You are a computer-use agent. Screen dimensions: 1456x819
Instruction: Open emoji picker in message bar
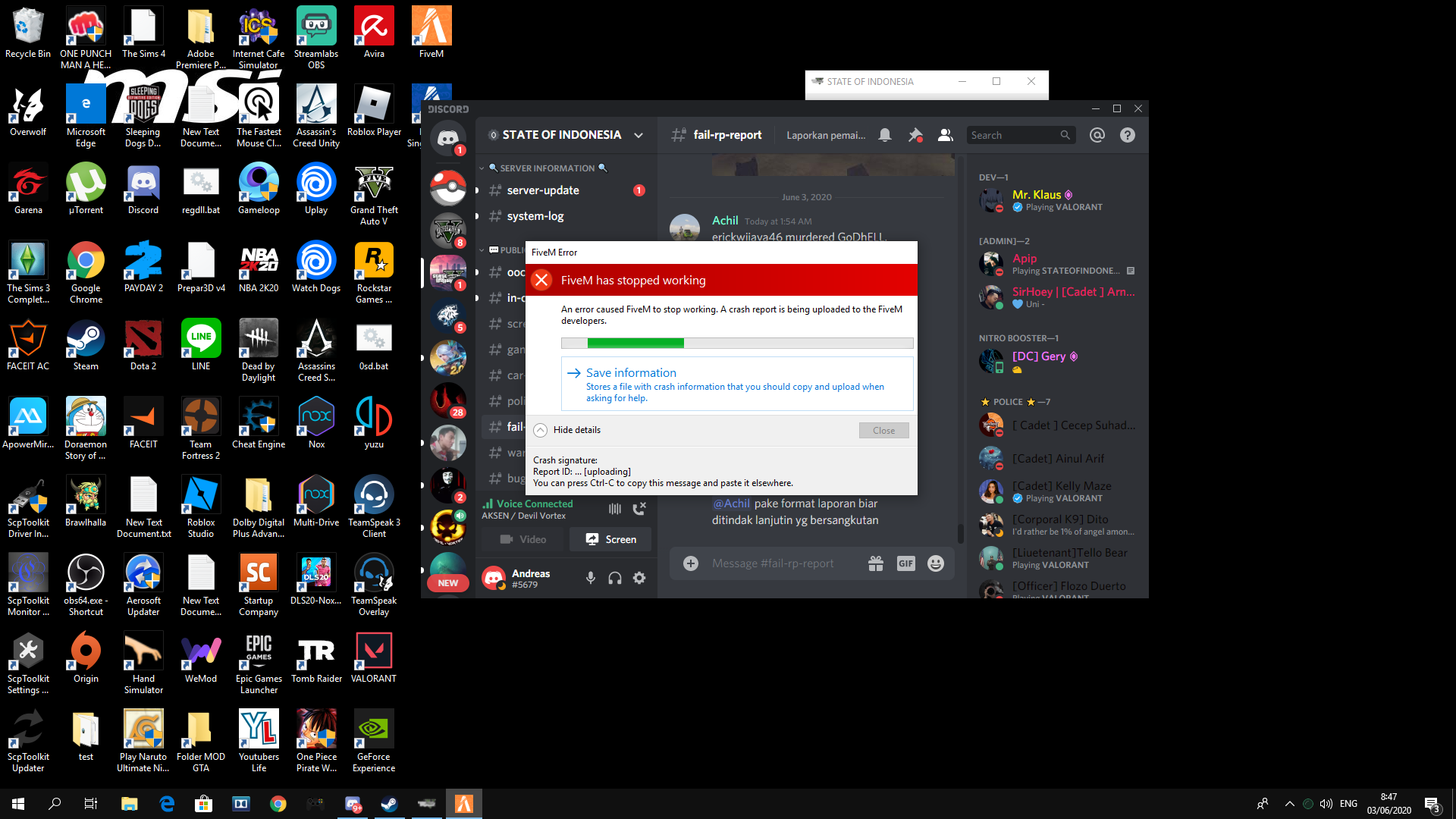[936, 563]
